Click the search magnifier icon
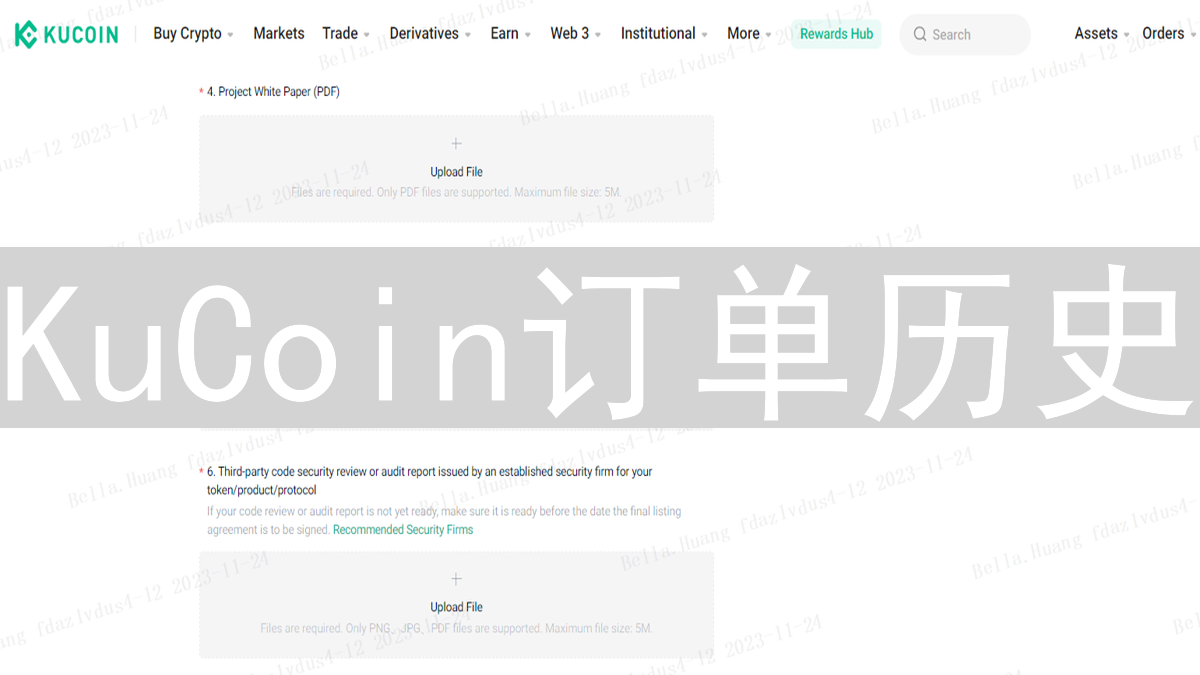 (920, 34)
